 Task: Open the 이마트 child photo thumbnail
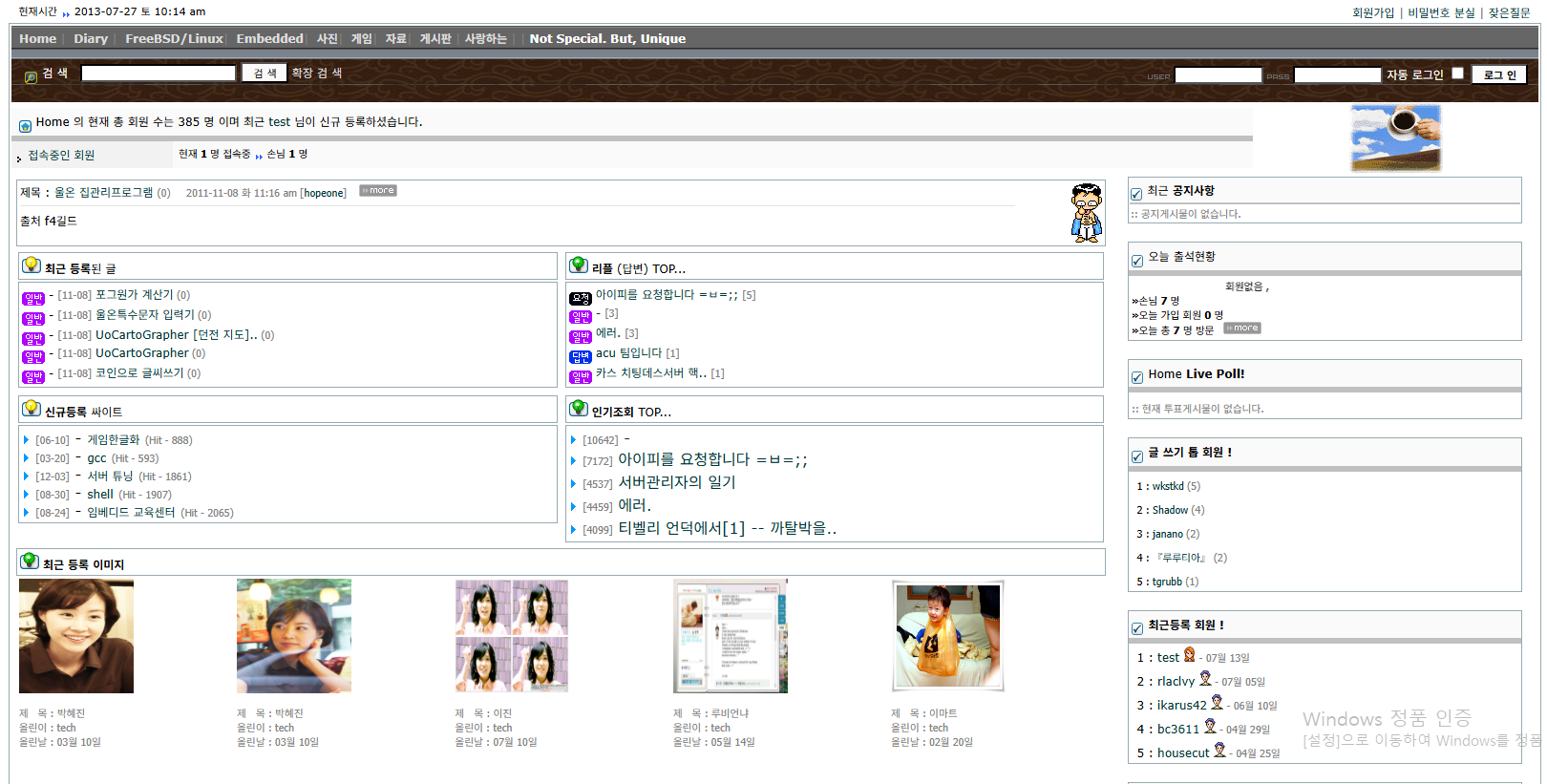[947, 636]
